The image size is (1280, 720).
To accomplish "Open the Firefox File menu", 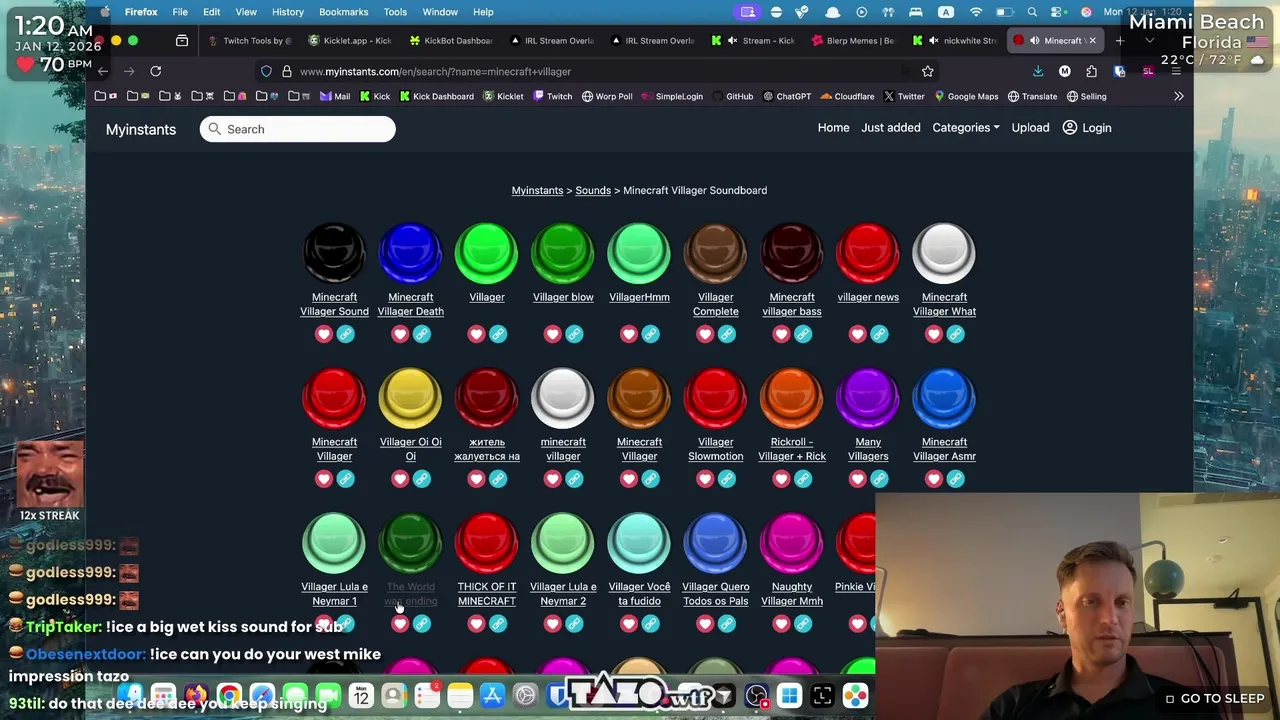I will (180, 12).
